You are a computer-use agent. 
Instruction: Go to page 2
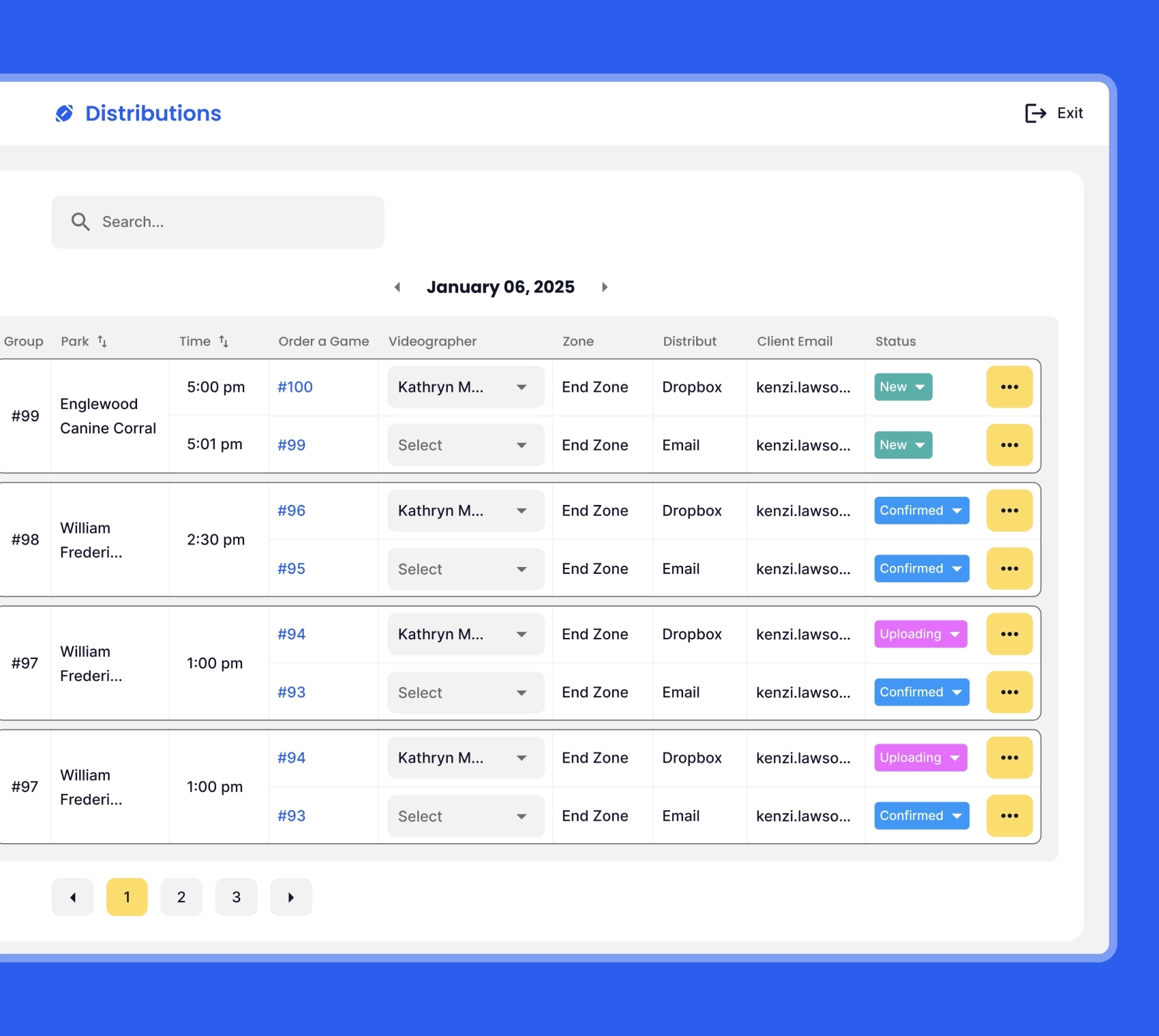pyautogui.click(x=181, y=897)
